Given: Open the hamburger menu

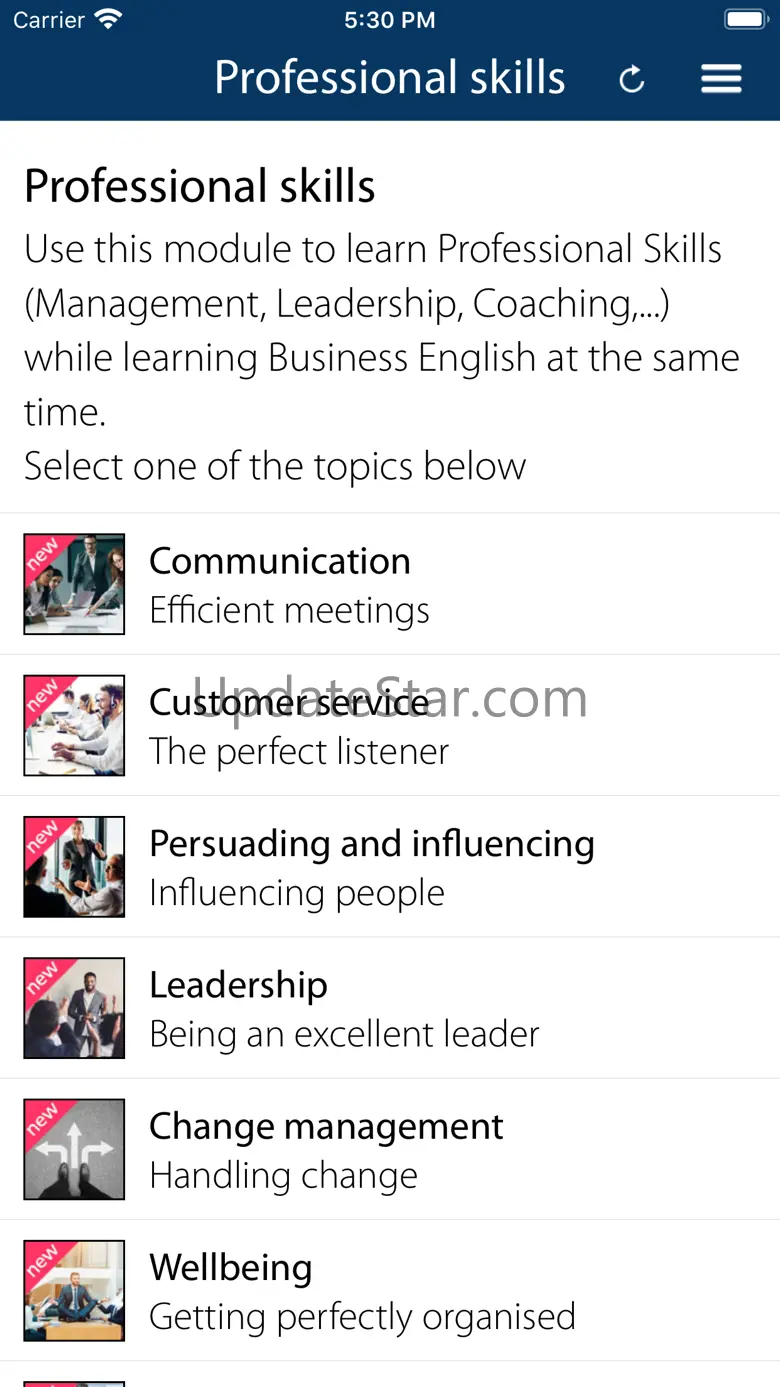Looking at the screenshot, I should tap(721, 79).
